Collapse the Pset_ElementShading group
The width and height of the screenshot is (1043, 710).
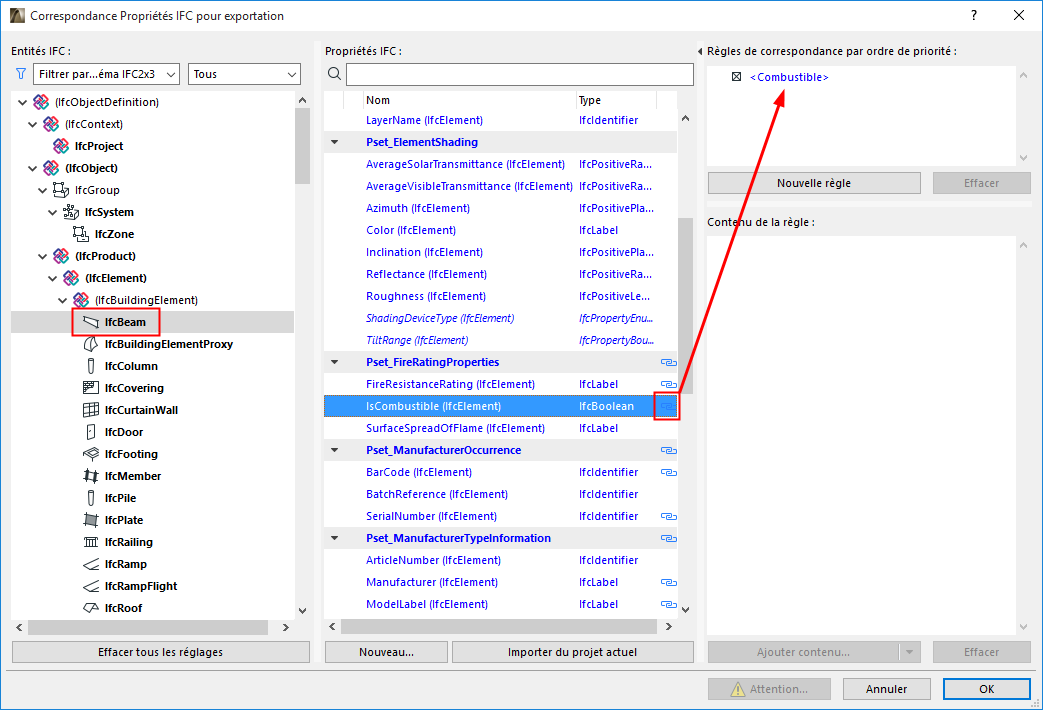click(335, 142)
